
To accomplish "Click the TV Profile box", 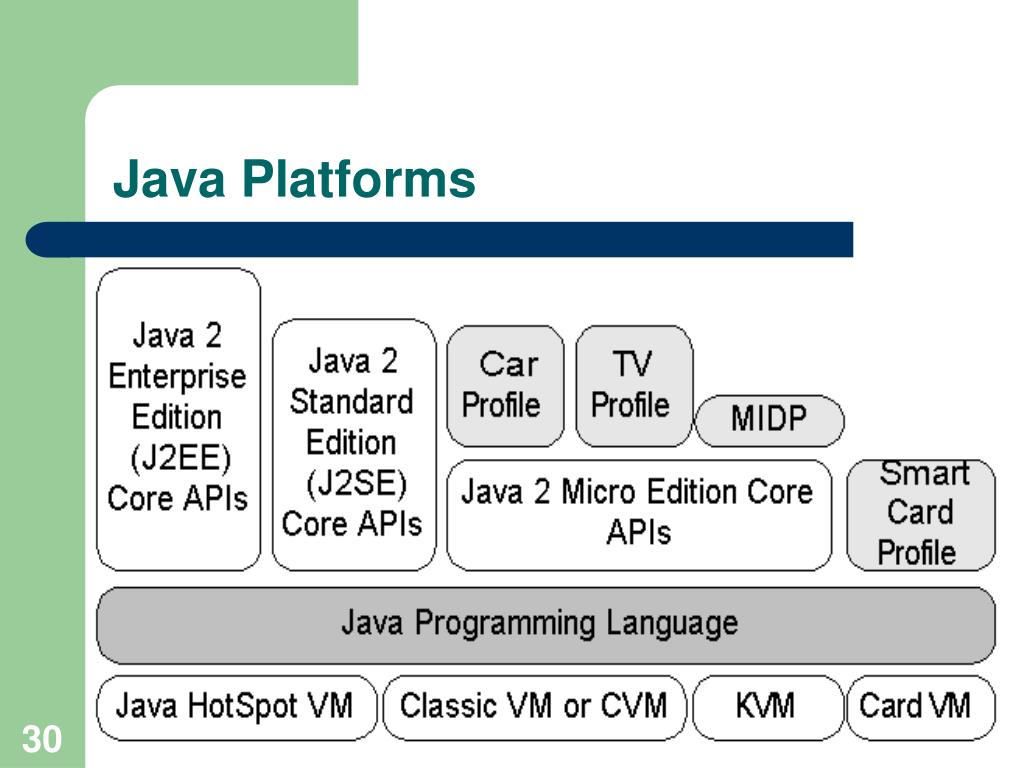I will click(633, 386).
